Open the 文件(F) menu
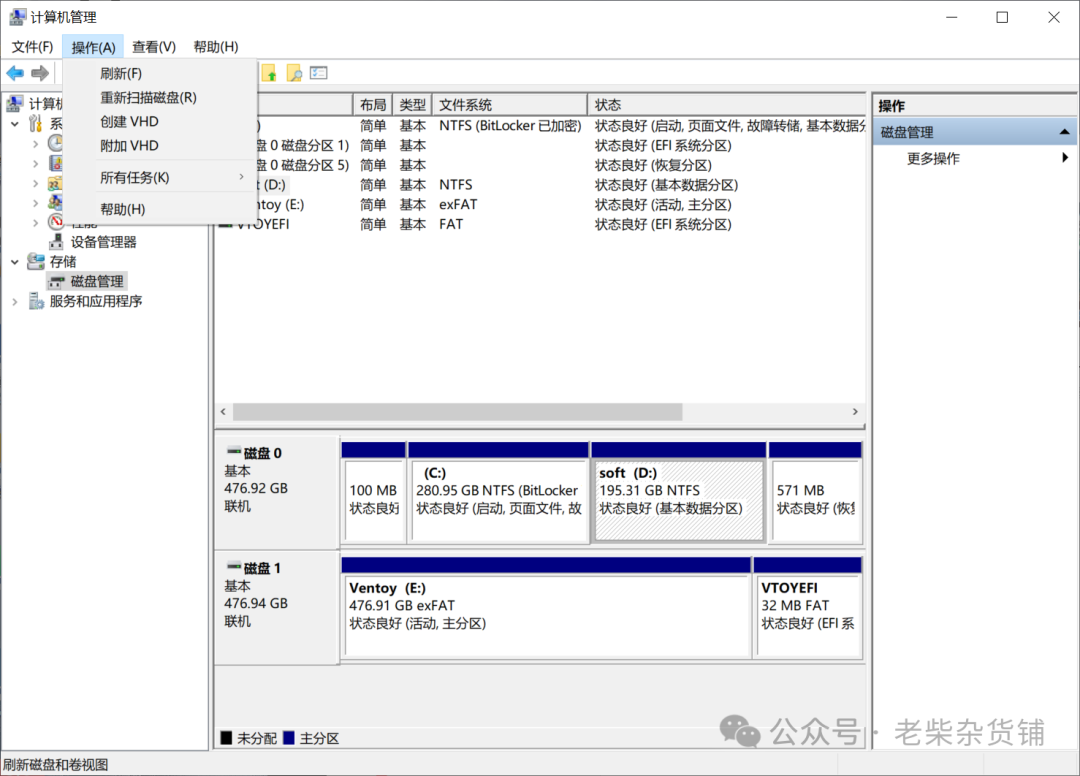Viewport: 1080px width, 776px height. (x=32, y=47)
